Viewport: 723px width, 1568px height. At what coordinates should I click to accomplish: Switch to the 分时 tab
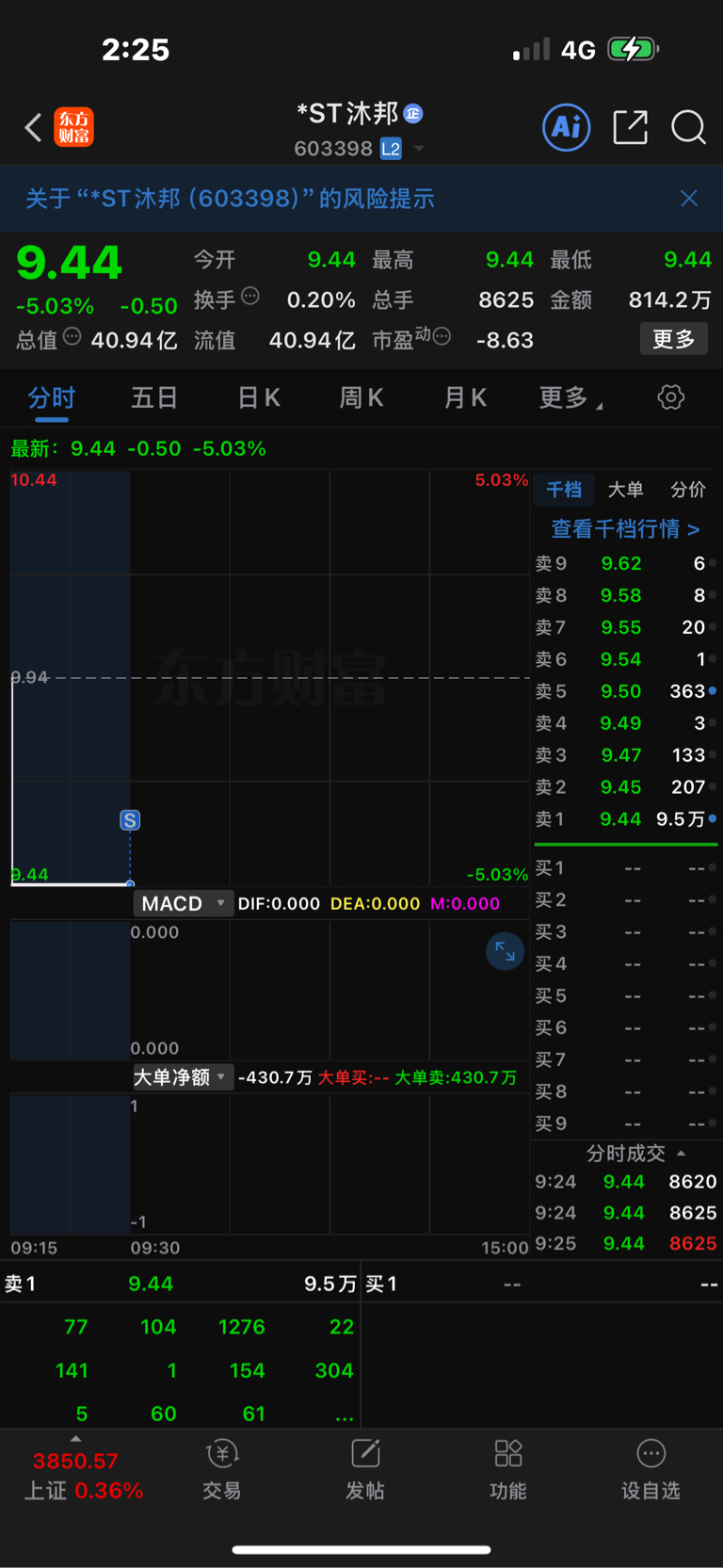(x=52, y=398)
